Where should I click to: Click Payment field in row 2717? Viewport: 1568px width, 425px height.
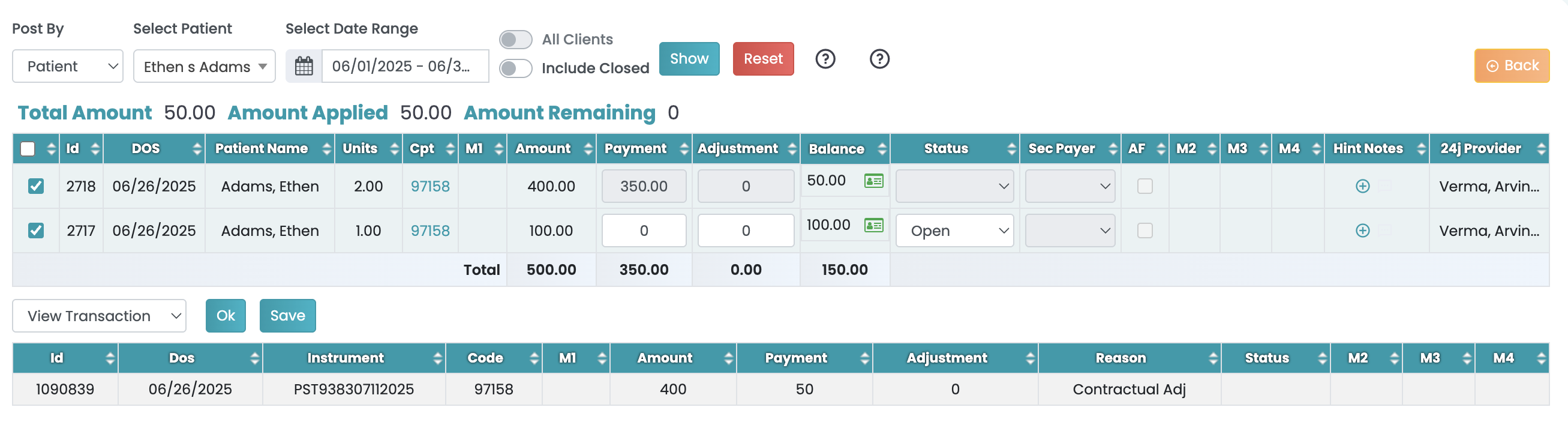[x=644, y=231]
